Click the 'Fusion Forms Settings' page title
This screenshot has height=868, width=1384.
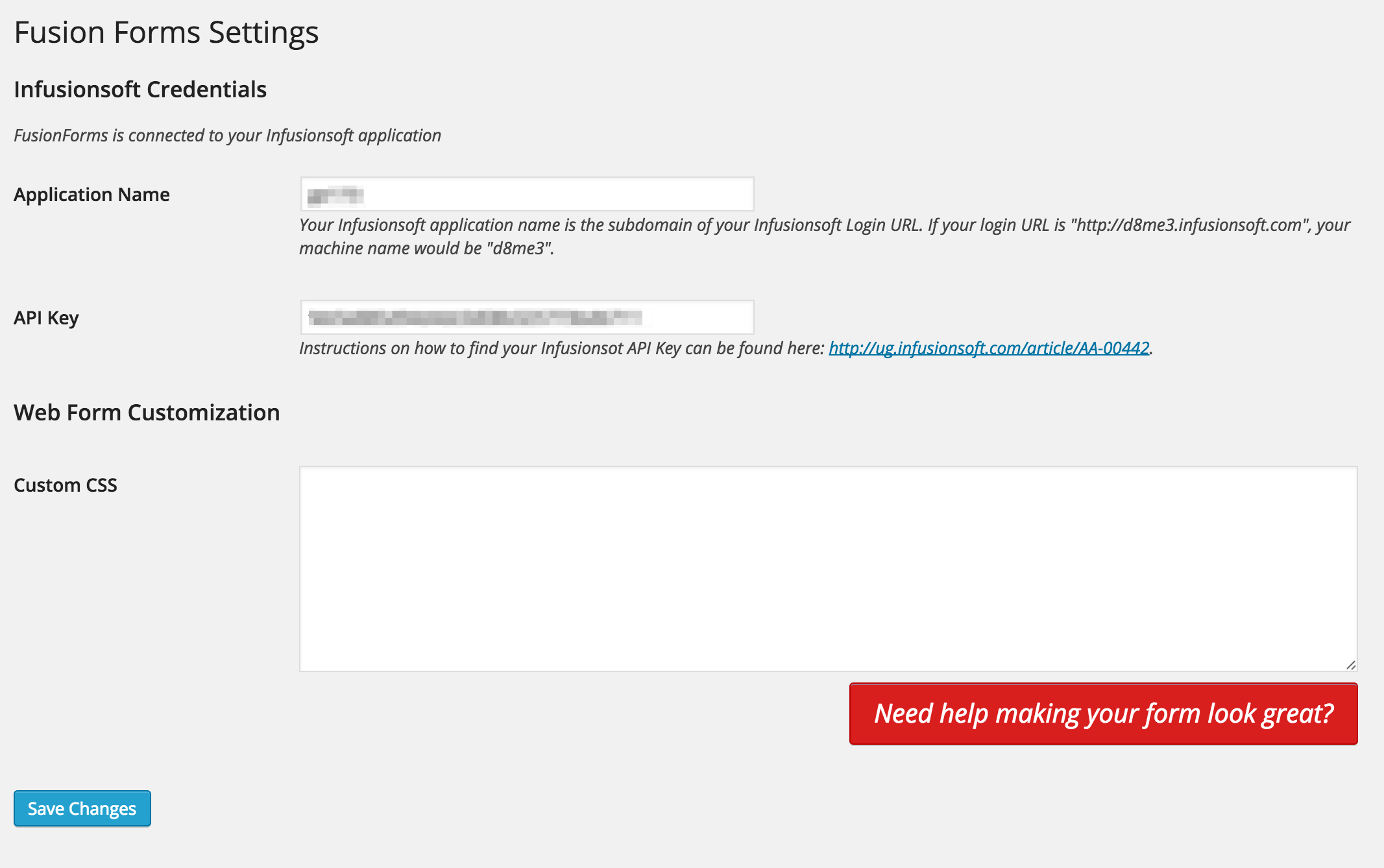tap(166, 32)
